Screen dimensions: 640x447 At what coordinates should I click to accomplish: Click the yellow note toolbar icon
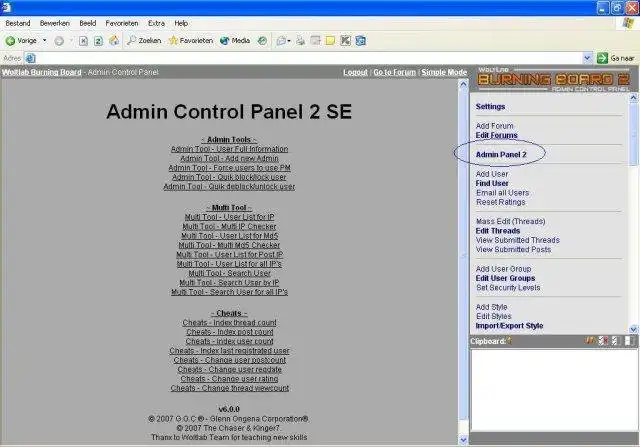pyautogui.click(x=330, y=41)
